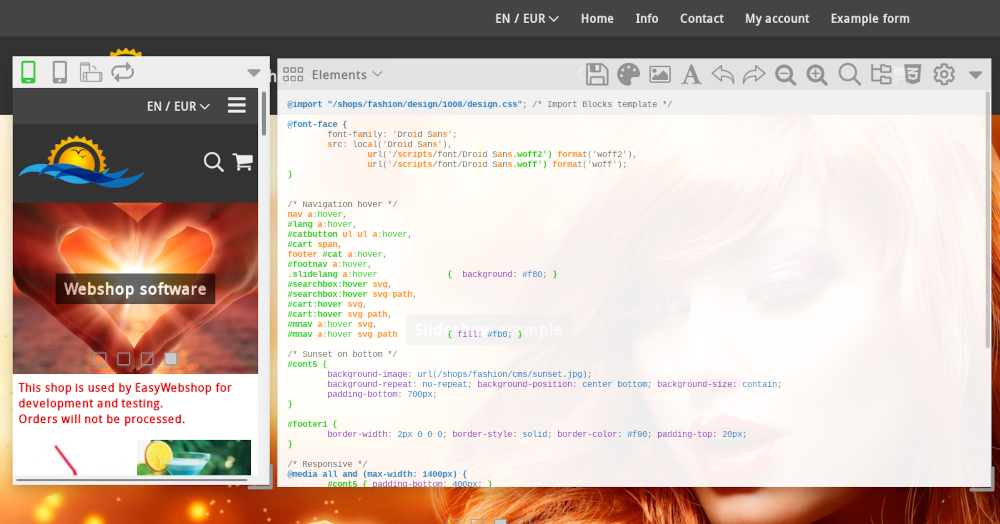Open editor settings gear
Screen dimensions: 1000x524
(x=944, y=75)
